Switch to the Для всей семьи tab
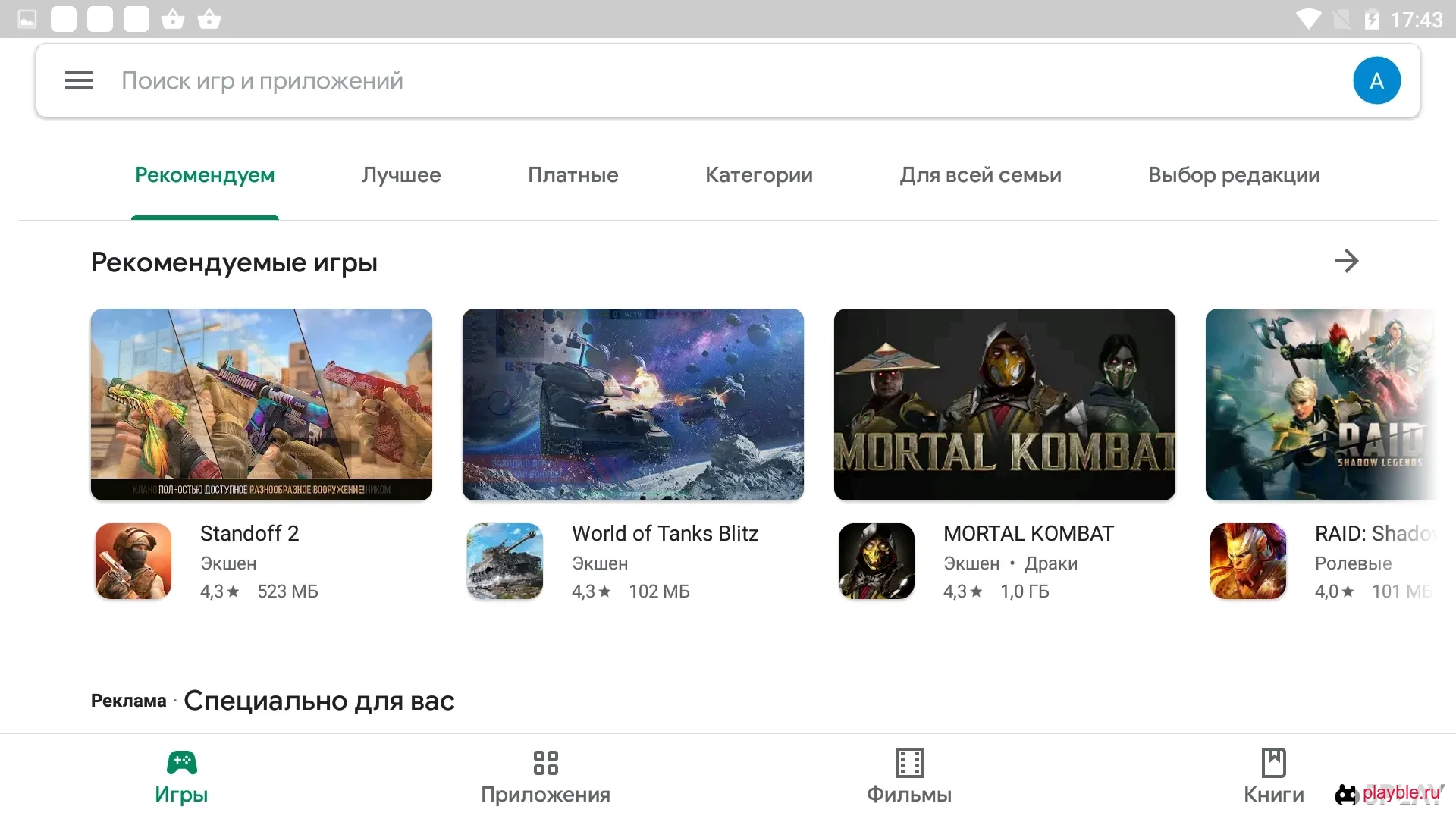The image size is (1456, 819). (981, 175)
